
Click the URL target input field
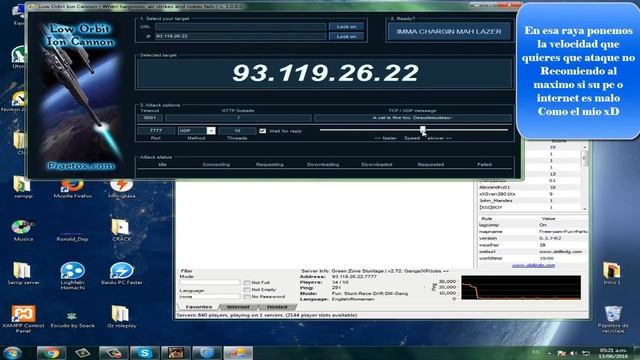[x=240, y=27]
